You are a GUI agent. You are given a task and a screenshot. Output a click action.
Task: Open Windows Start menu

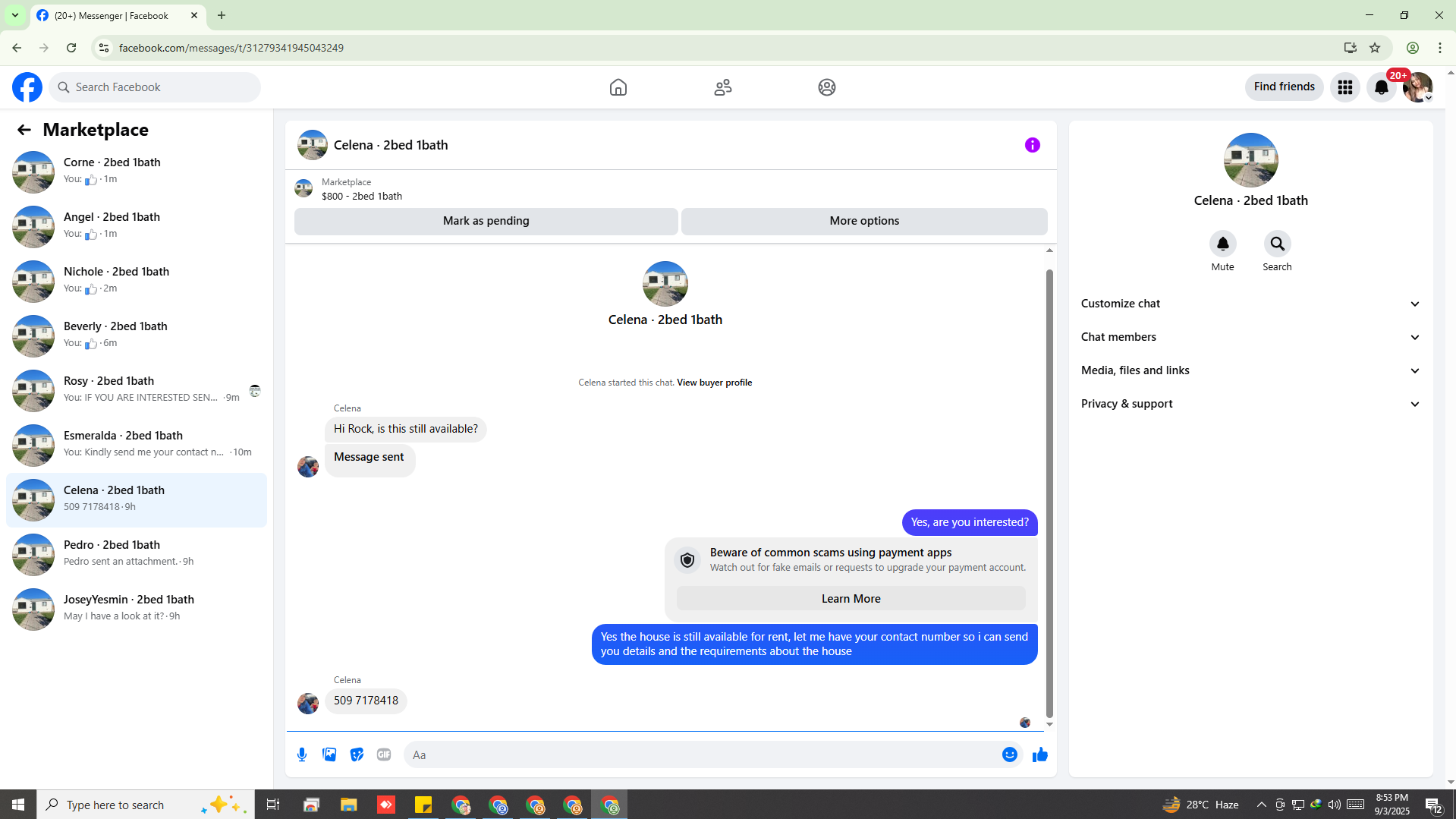[x=18, y=805]
